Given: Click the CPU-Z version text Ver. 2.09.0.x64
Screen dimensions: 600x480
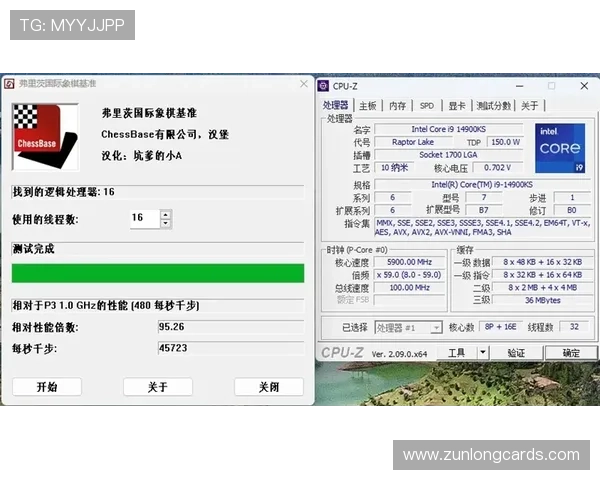Looking at the screenshot, I should (399, 354).
